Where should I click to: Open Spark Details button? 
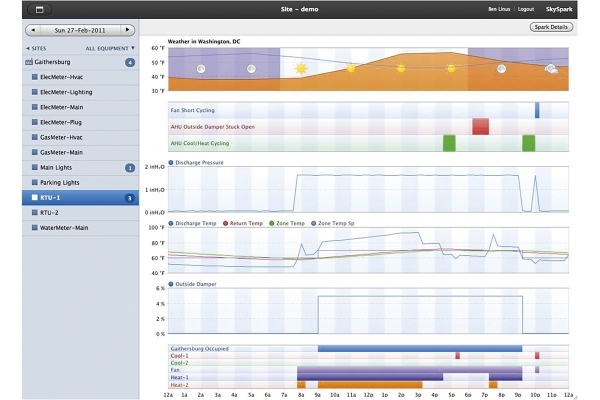[551, 27]
